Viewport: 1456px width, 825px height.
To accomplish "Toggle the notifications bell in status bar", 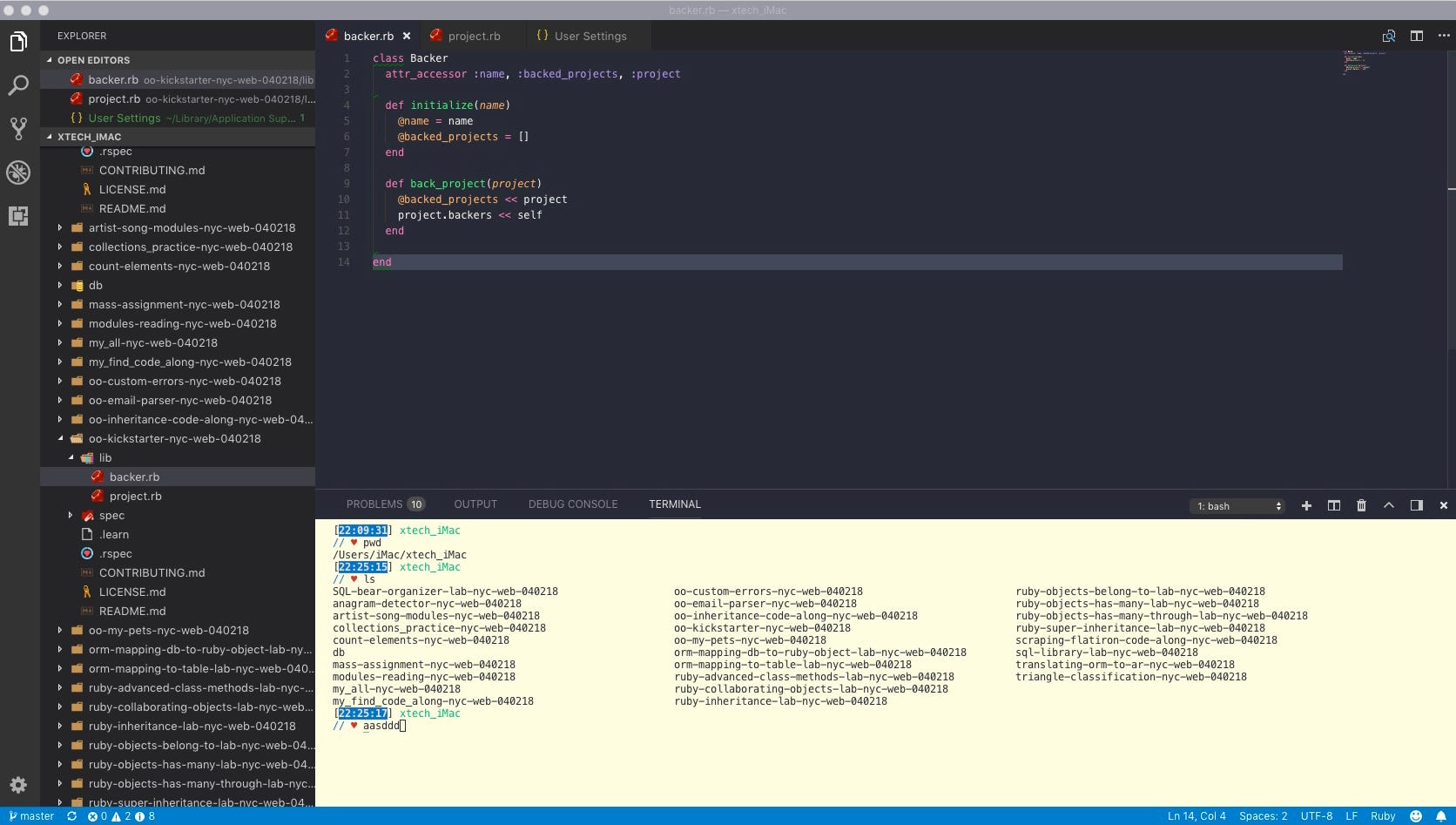I will [1442, 816].
